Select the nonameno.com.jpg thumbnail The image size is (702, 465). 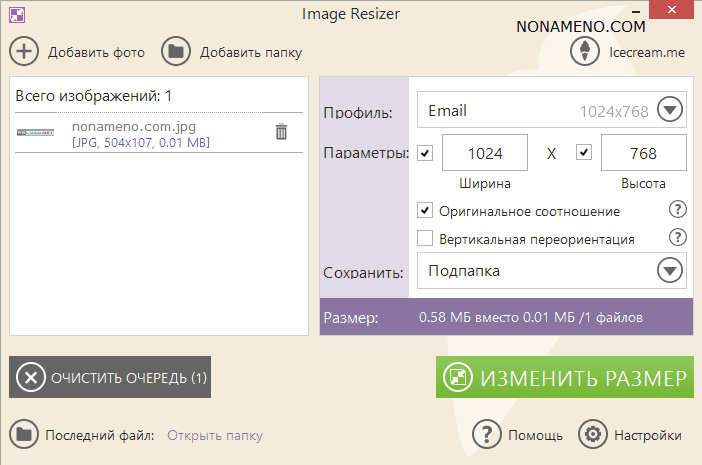coord(36,132)
